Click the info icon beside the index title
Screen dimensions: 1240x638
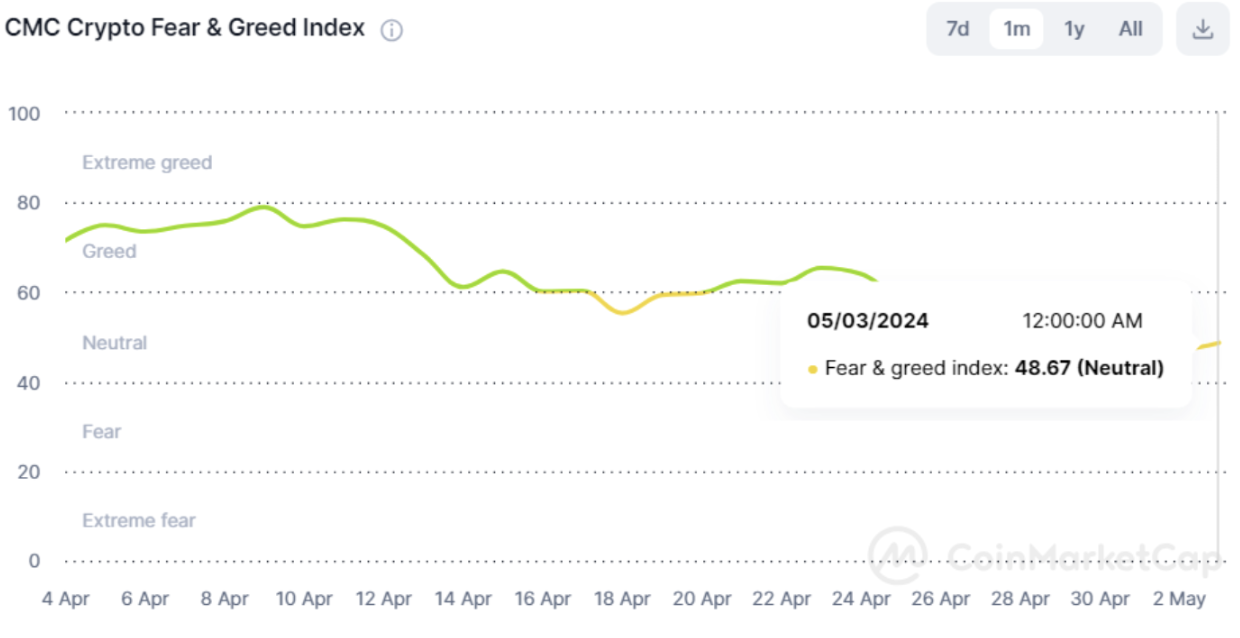coord(392,31)
